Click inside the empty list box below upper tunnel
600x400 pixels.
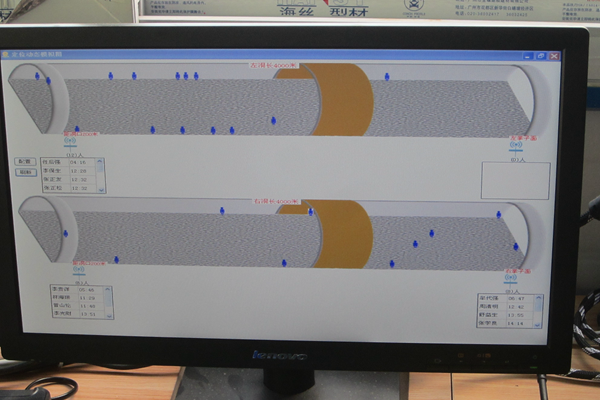[514, 180]
